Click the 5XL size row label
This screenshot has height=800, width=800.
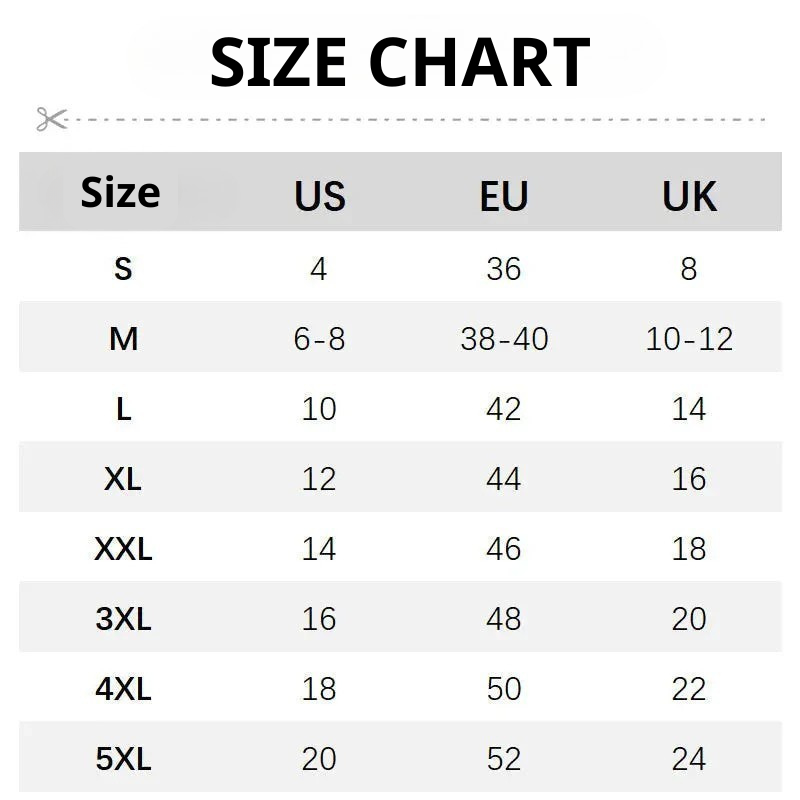point(123,759)
